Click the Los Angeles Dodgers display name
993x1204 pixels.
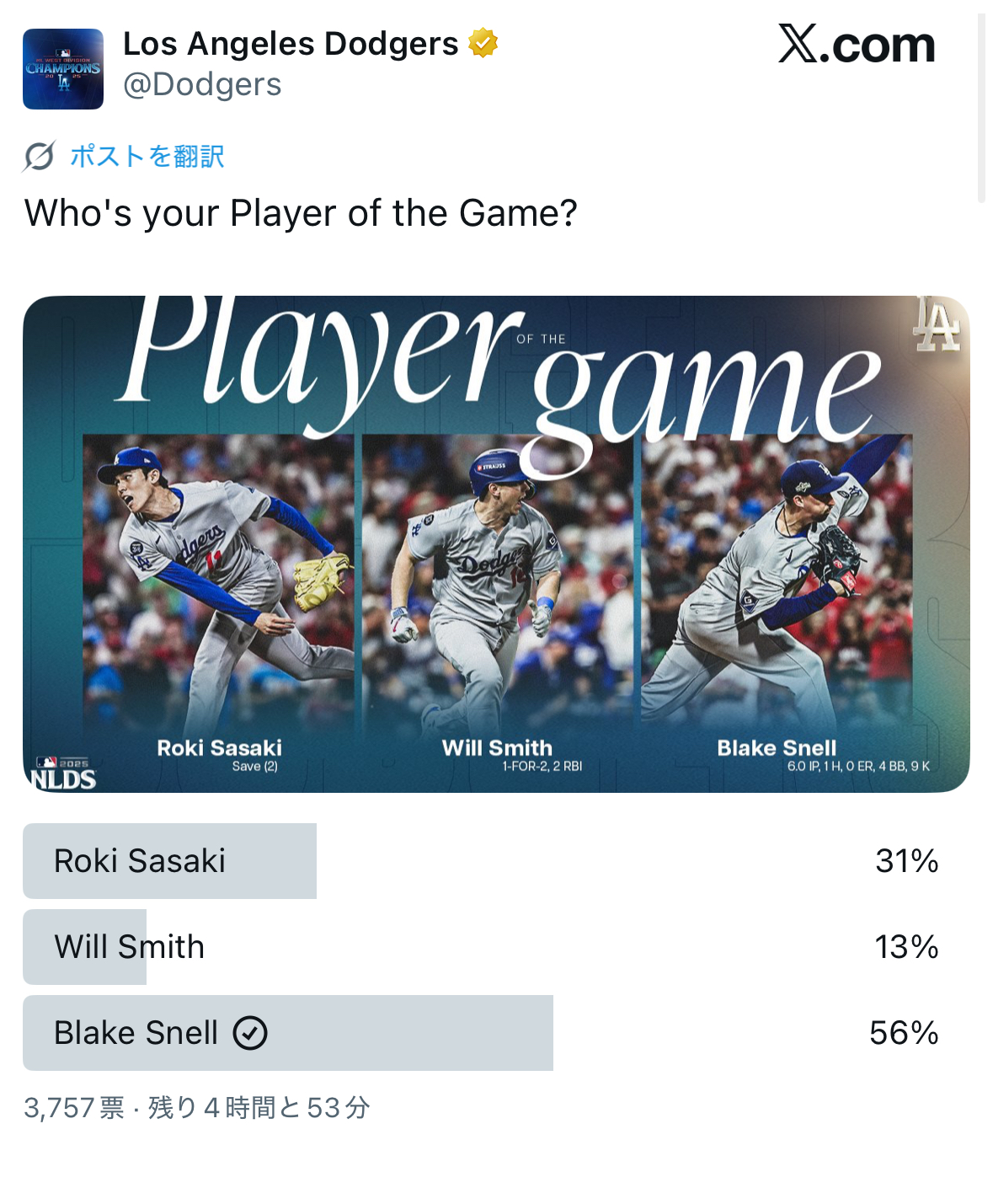click(x=291, y=44)
